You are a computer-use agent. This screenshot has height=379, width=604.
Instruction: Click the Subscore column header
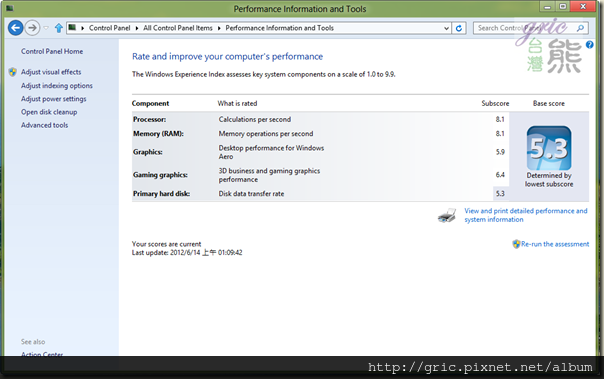click(495, 103)
